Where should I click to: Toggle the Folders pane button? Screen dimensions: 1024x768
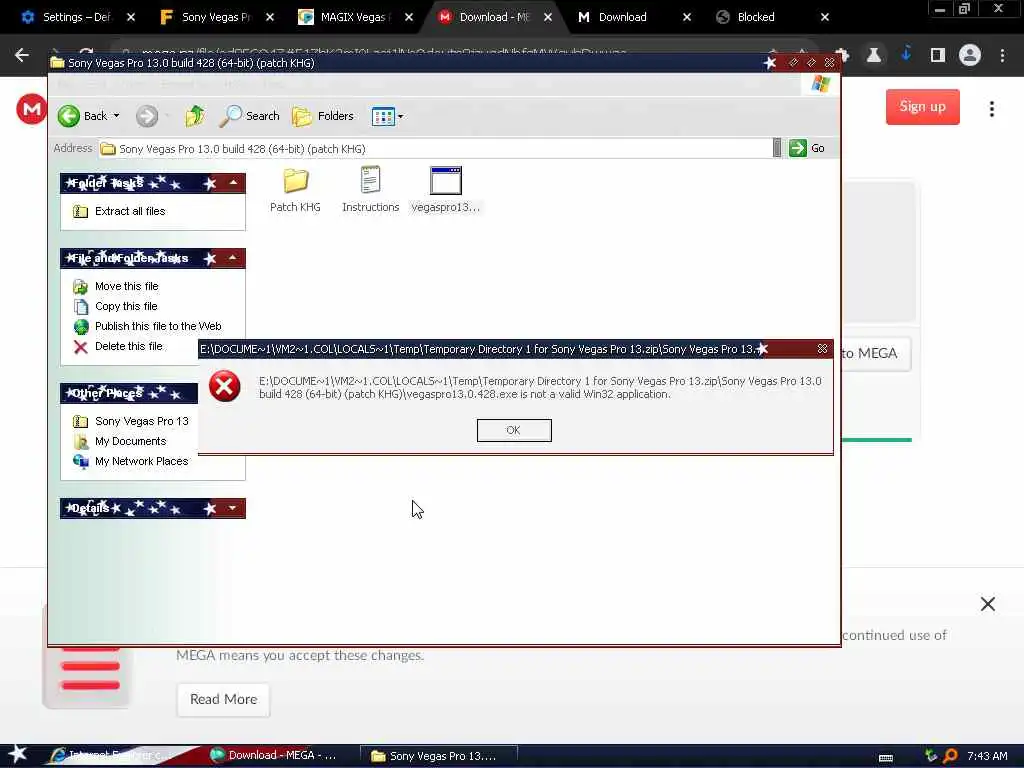(x=323, y=116)
